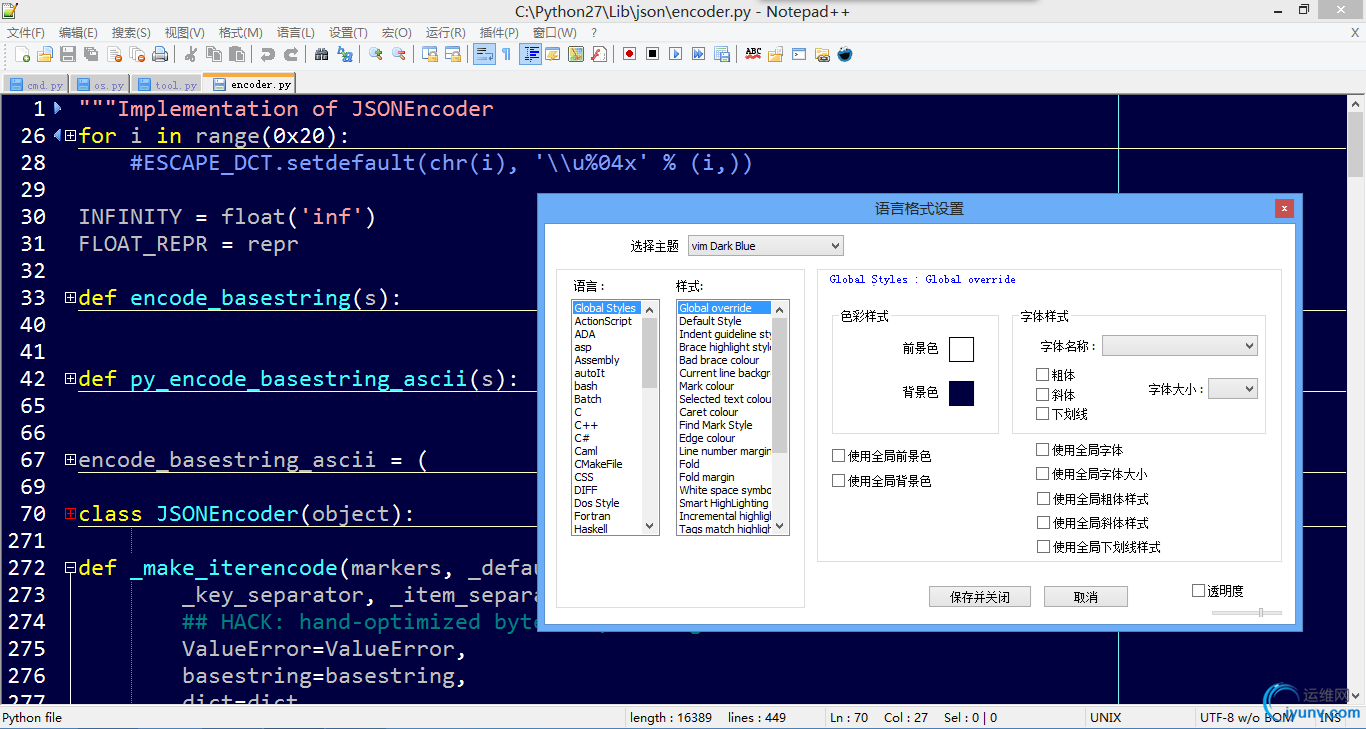Open the Replace toolbar icon
Image resolution: width=1366 pixels, height=729 pixels.
tap(345, 54)
